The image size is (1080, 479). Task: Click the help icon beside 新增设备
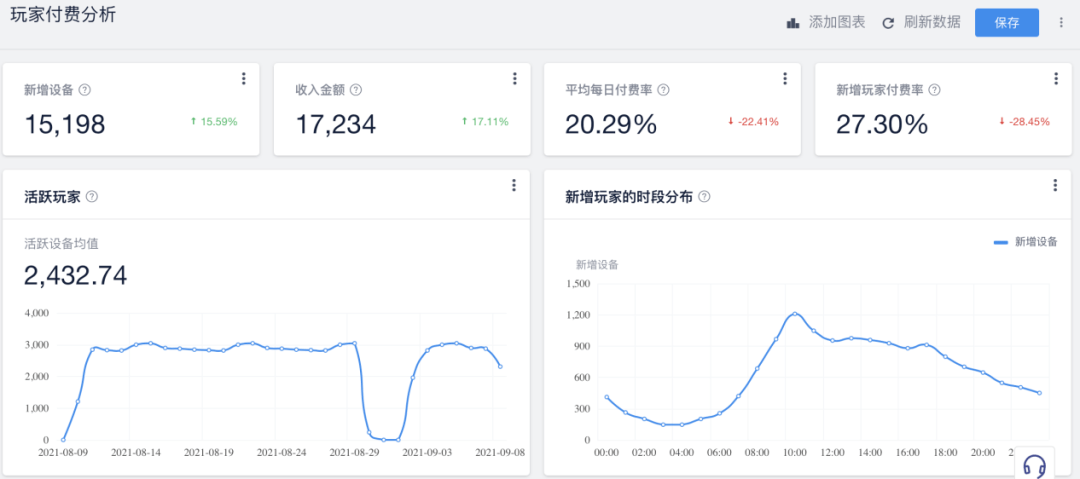click(x=85, y=90)
